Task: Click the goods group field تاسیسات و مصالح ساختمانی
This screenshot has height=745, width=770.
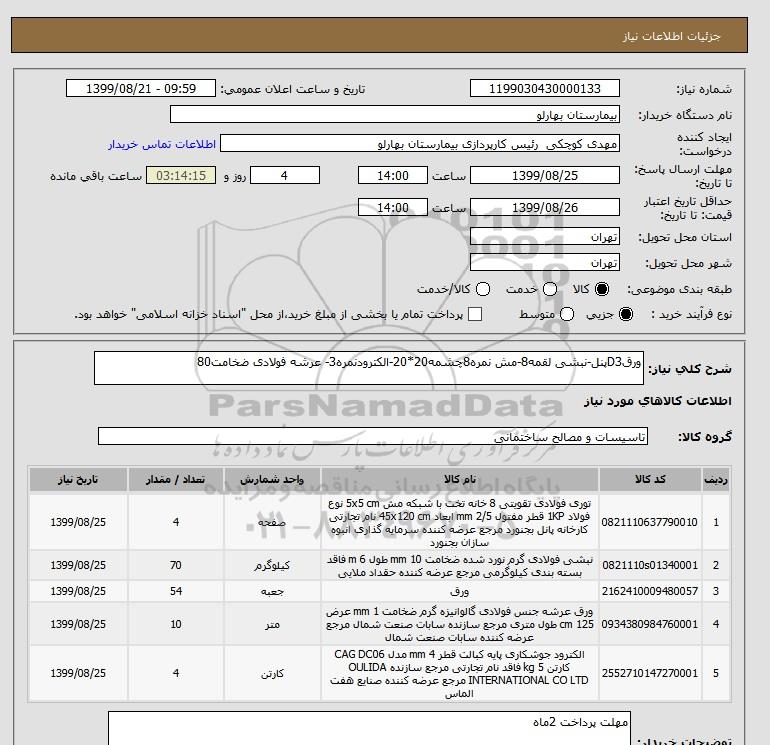Action: point(373,436)
